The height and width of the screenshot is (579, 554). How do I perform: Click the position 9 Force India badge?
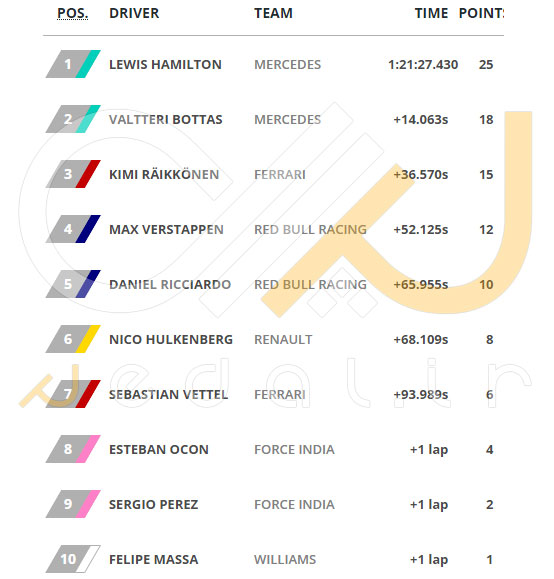click(73, 504)
